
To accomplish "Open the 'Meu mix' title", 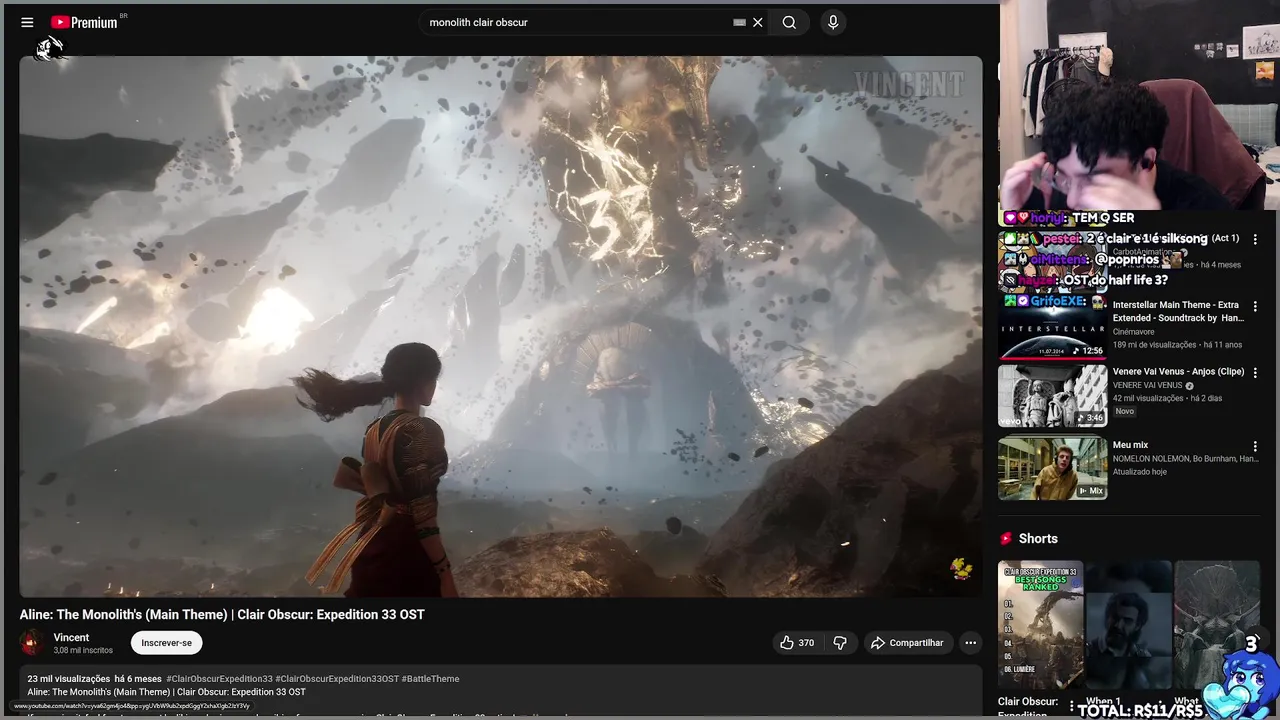I will click(x=1130, y=445).
